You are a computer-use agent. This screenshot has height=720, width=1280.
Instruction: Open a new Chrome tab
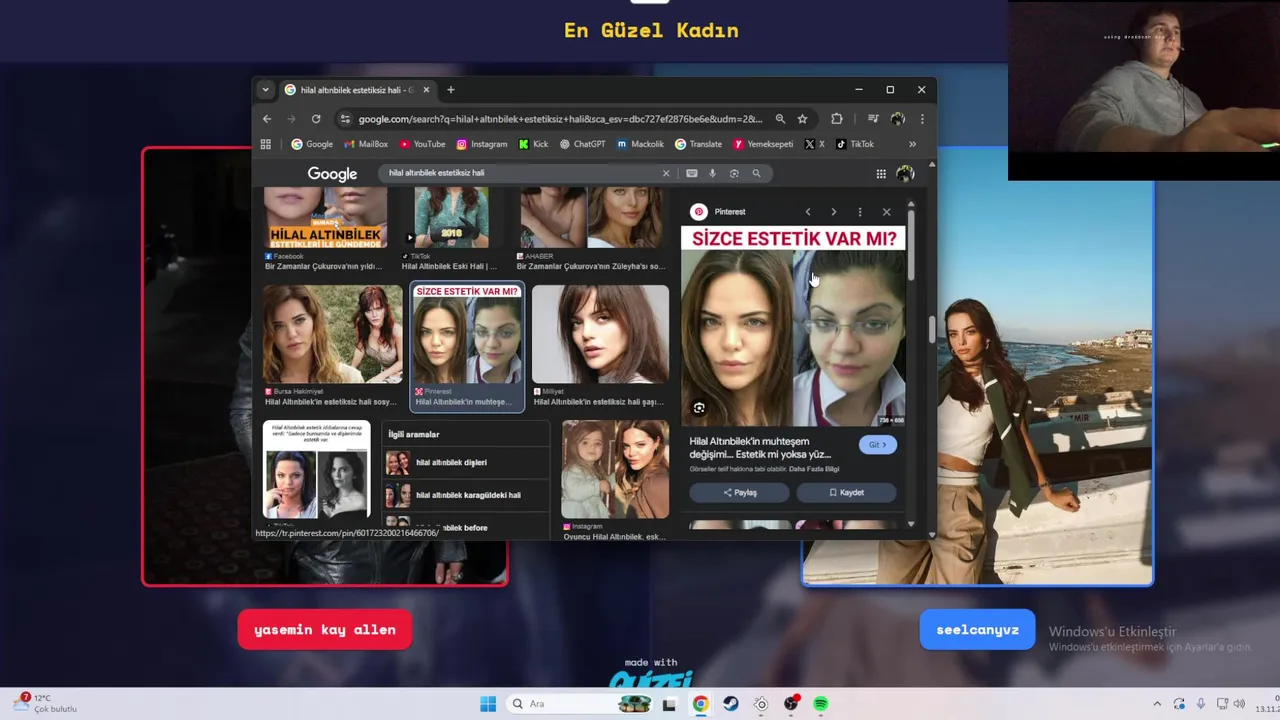coord(450,90)
